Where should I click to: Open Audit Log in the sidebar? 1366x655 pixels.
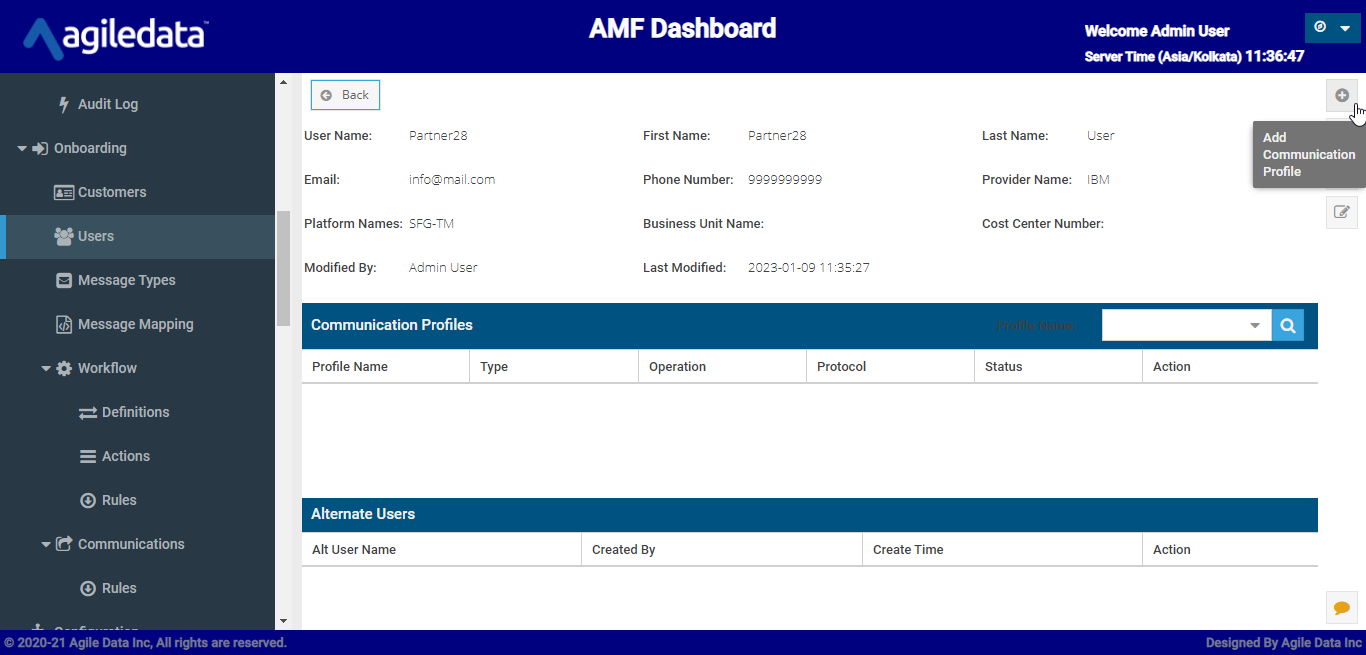click(x=107, y=104)
